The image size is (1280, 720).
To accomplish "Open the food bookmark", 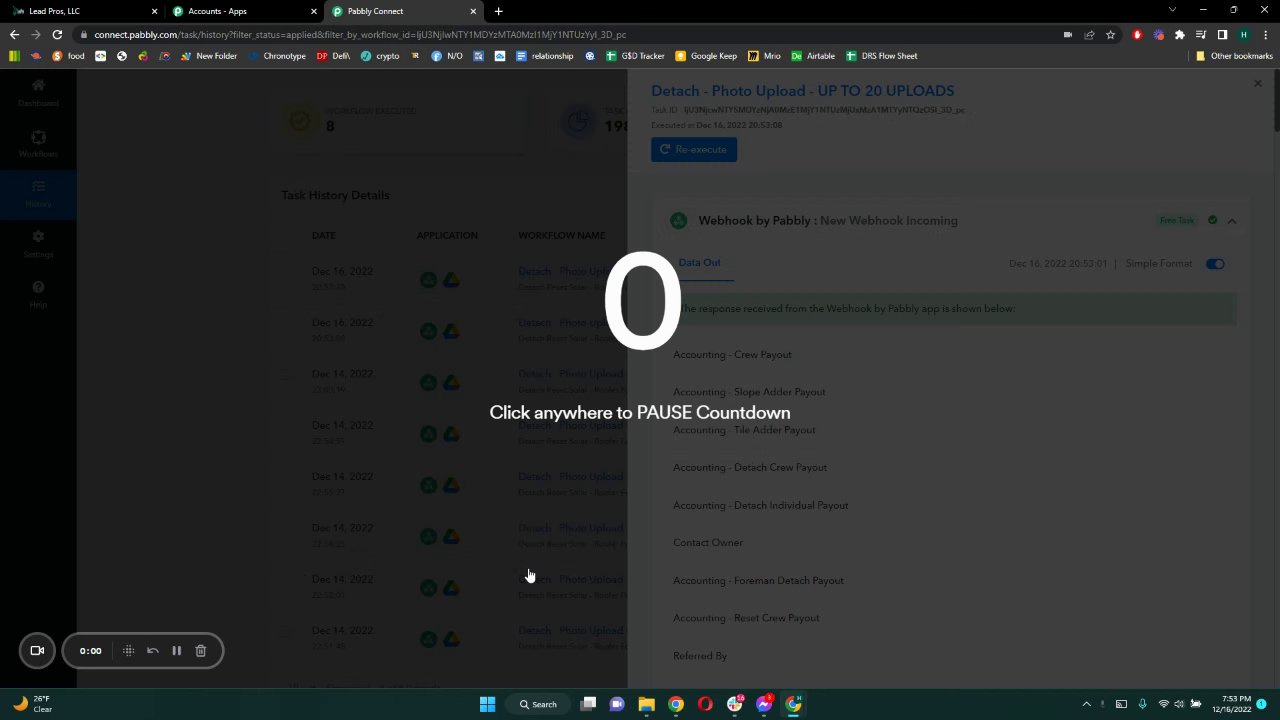I will click(x=68, y=56).
